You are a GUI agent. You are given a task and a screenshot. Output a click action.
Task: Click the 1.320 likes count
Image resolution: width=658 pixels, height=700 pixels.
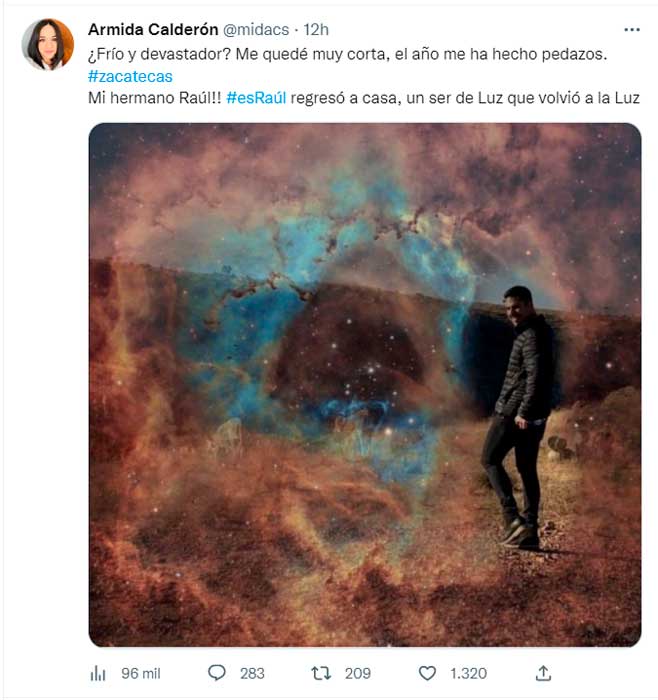point(466,673)
